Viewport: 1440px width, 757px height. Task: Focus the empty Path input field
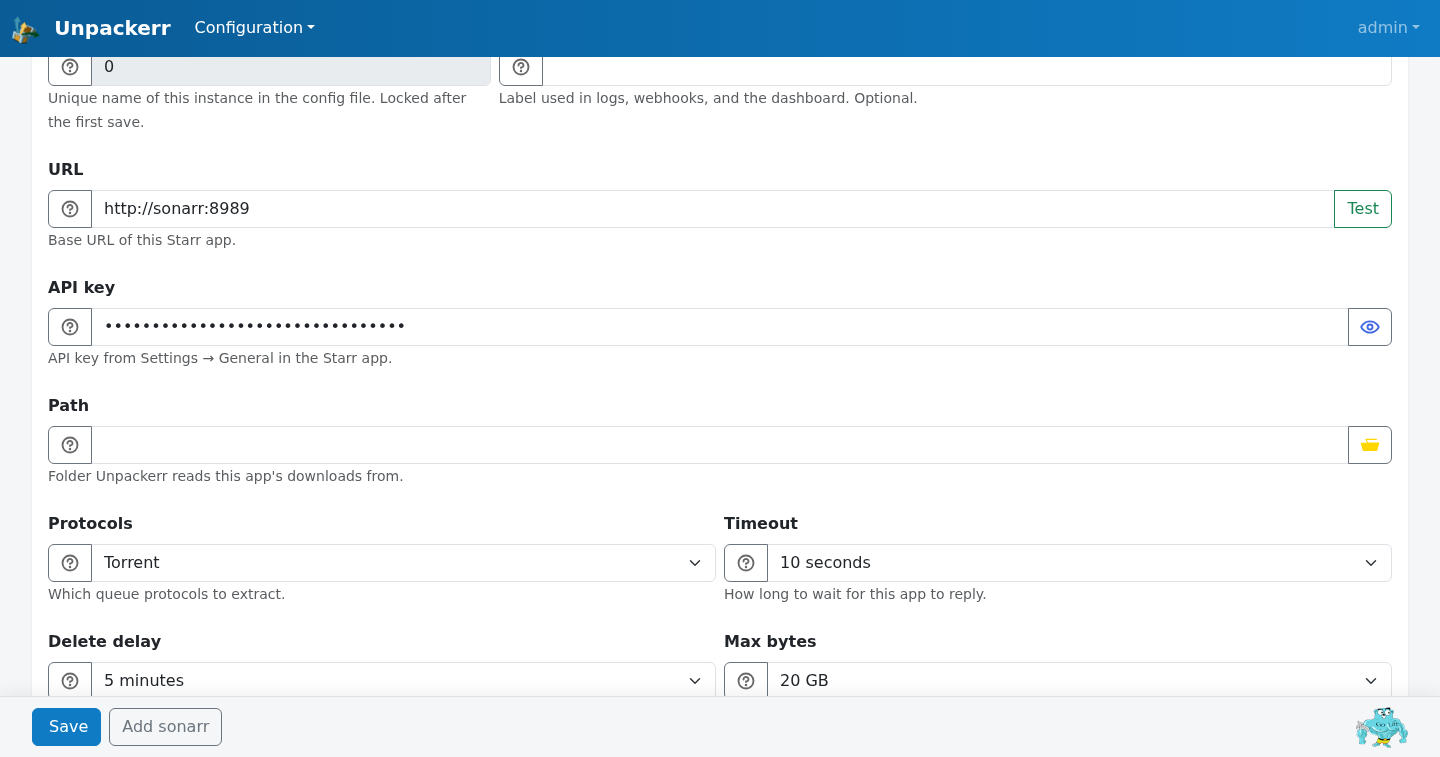(720, 445)
